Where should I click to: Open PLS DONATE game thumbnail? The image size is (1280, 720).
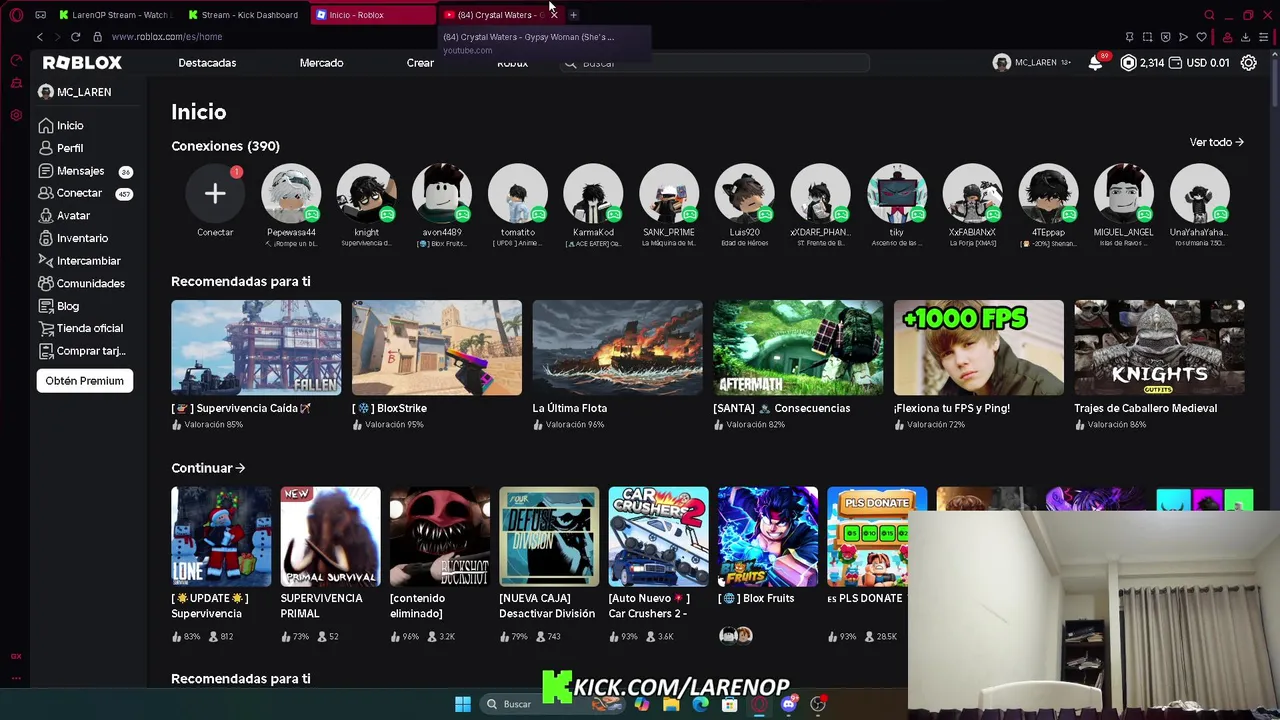click(x=877, y=537)
